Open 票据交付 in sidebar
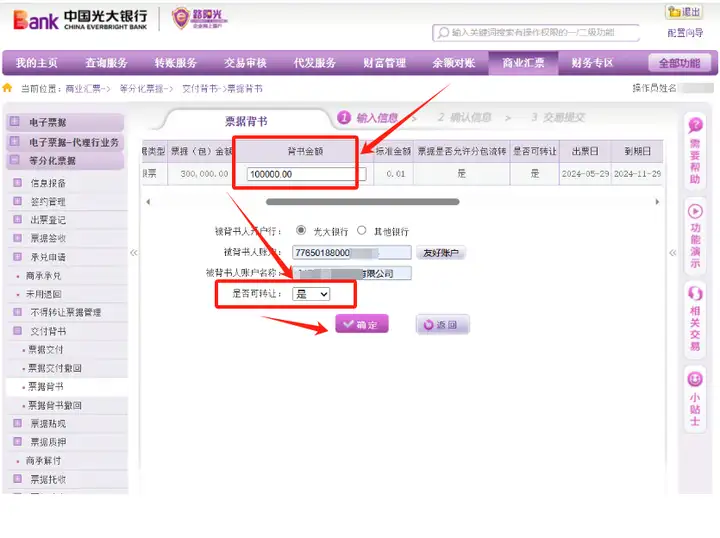 [45, 349]
